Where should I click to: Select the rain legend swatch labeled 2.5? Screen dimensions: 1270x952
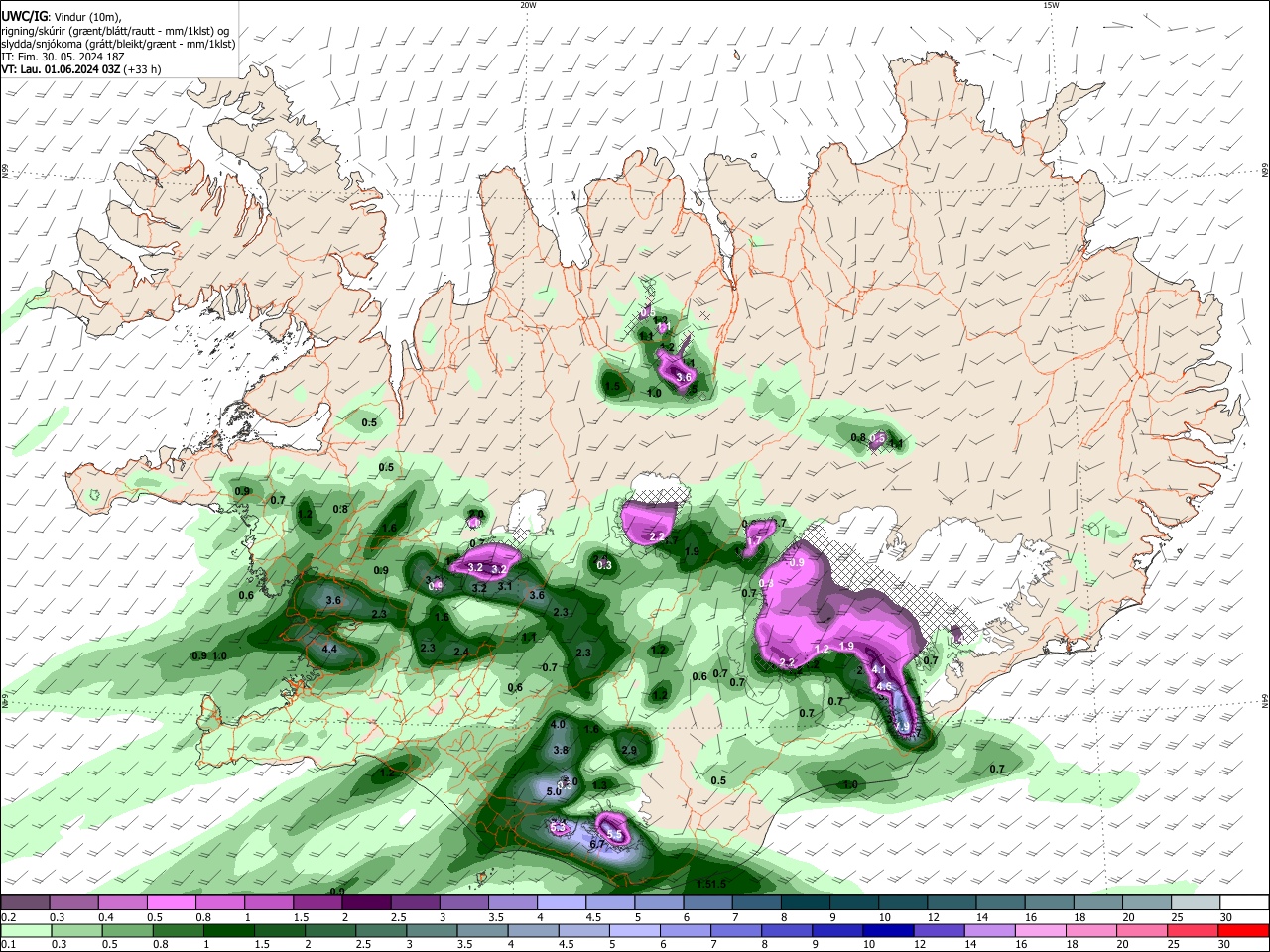point(379,931)
